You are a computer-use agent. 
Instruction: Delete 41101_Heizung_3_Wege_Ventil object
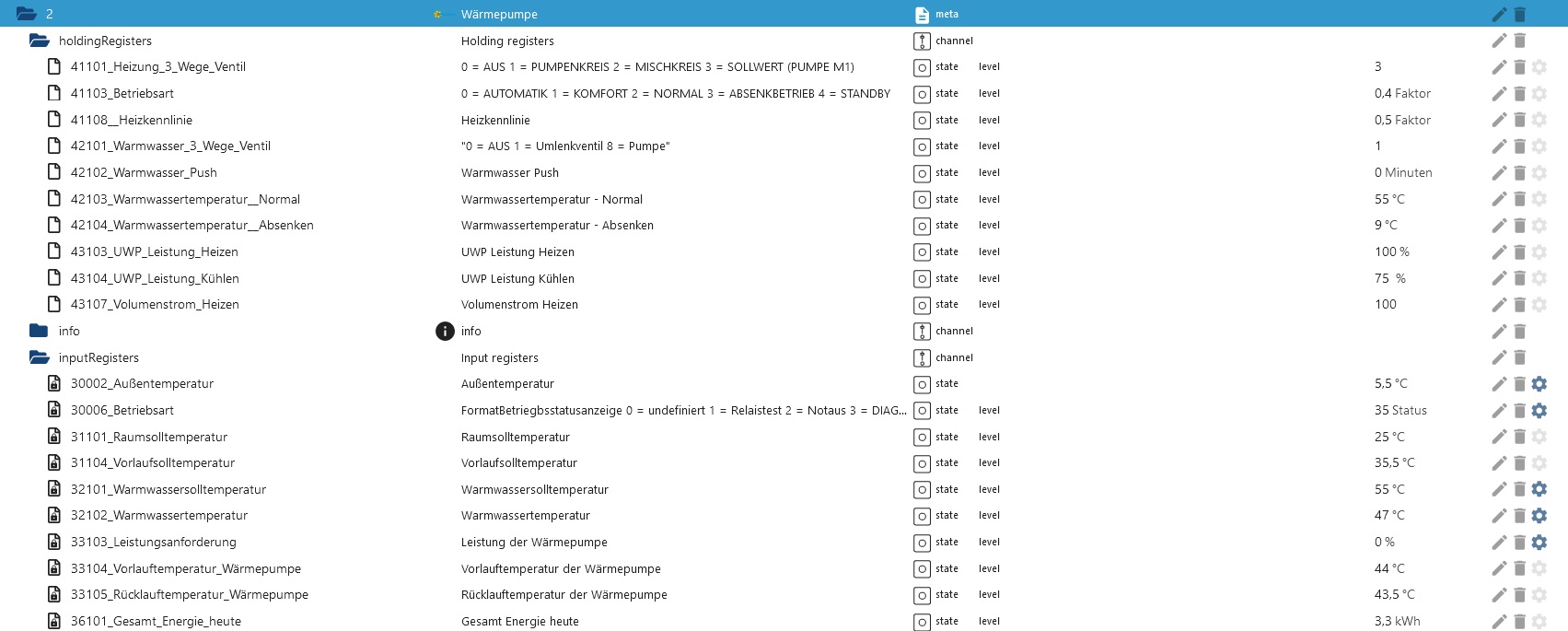coord(1520,67)
